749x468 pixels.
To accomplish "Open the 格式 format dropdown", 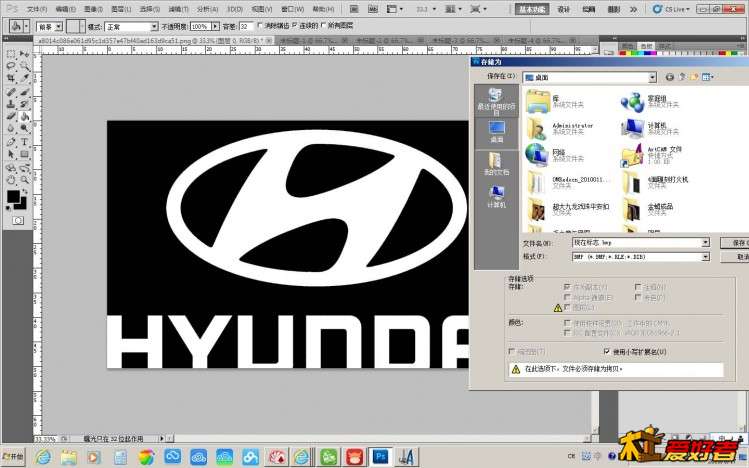I will tap(706, 257).
